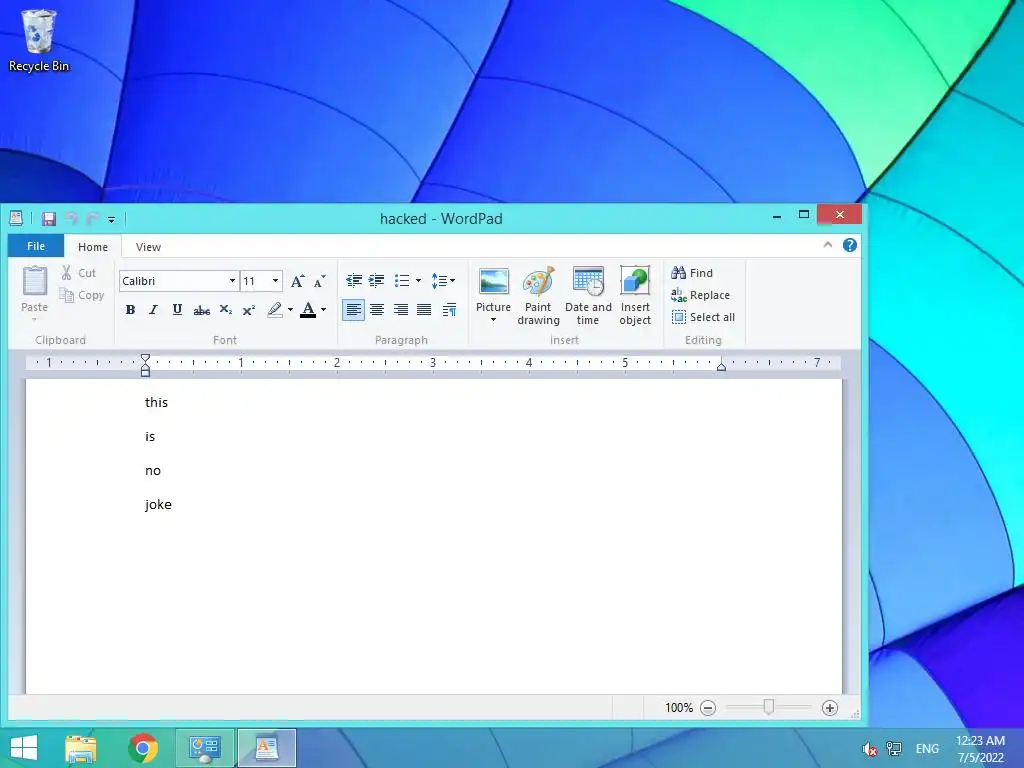Open the Windows Start button
The height and width of the screenshot is (768, 1024).
click(x=24, y=748)
